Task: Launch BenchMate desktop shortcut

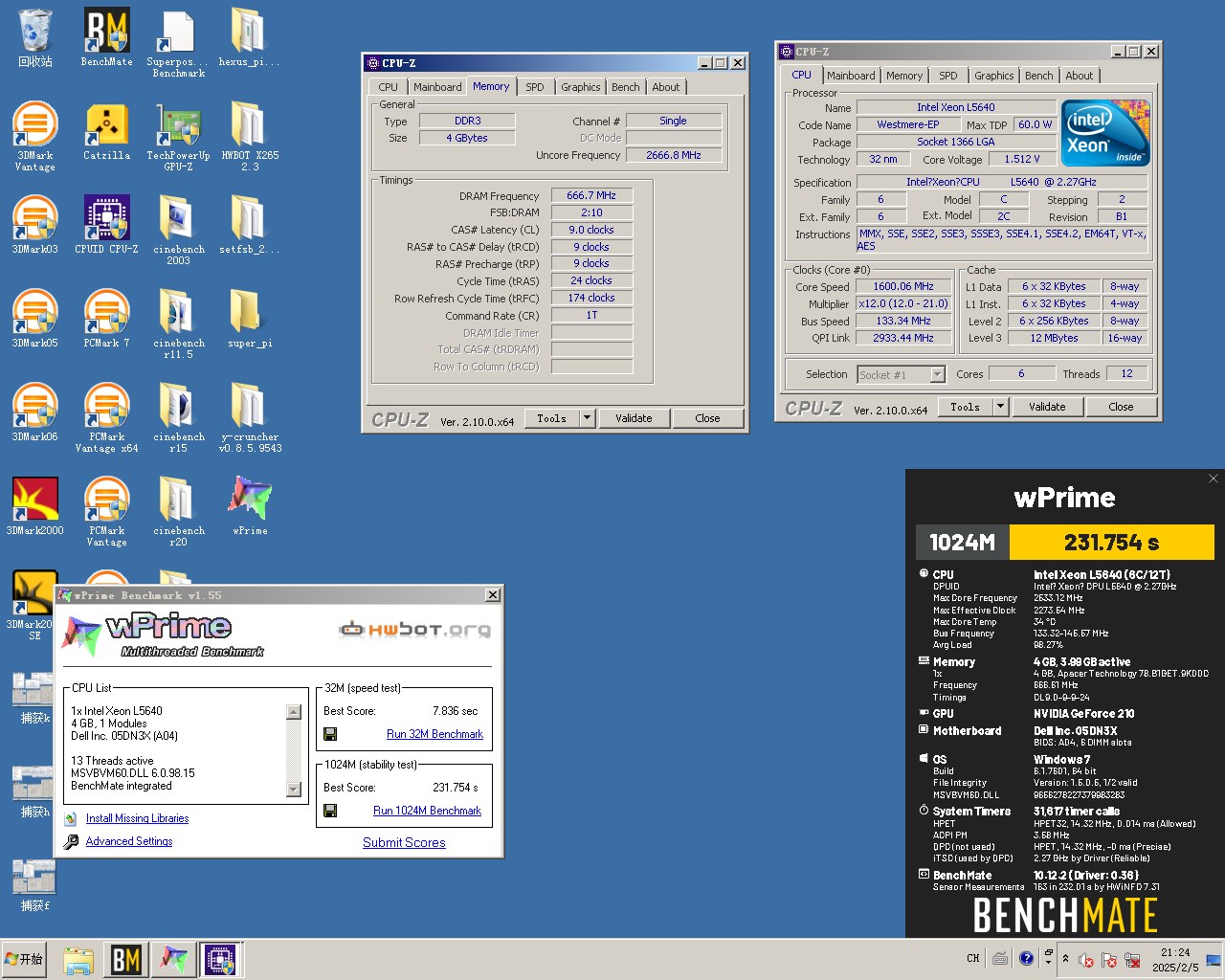Action: click(106, 38)
